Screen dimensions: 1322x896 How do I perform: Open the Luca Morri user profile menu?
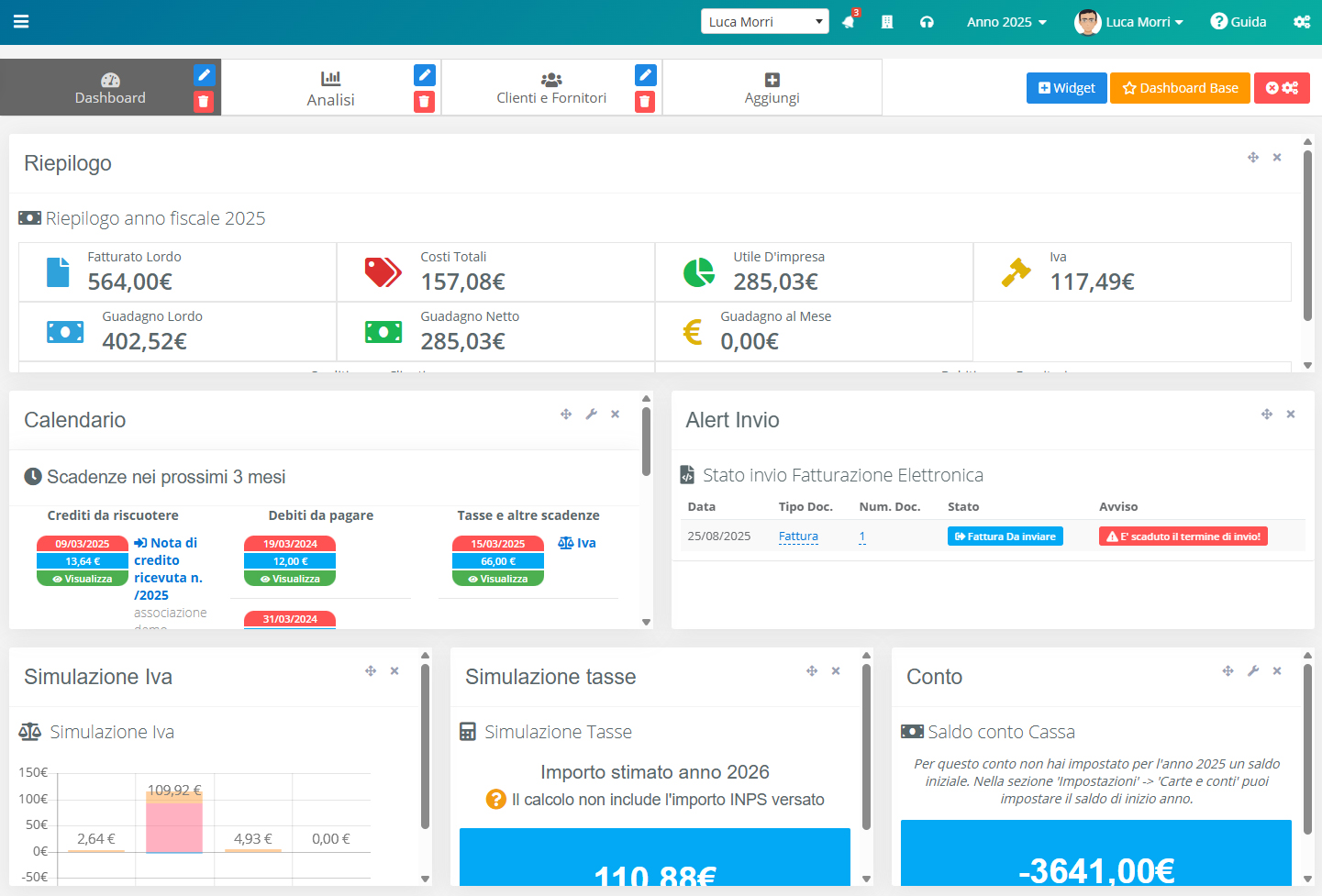pyautogui.click(x=1129, y=22)
